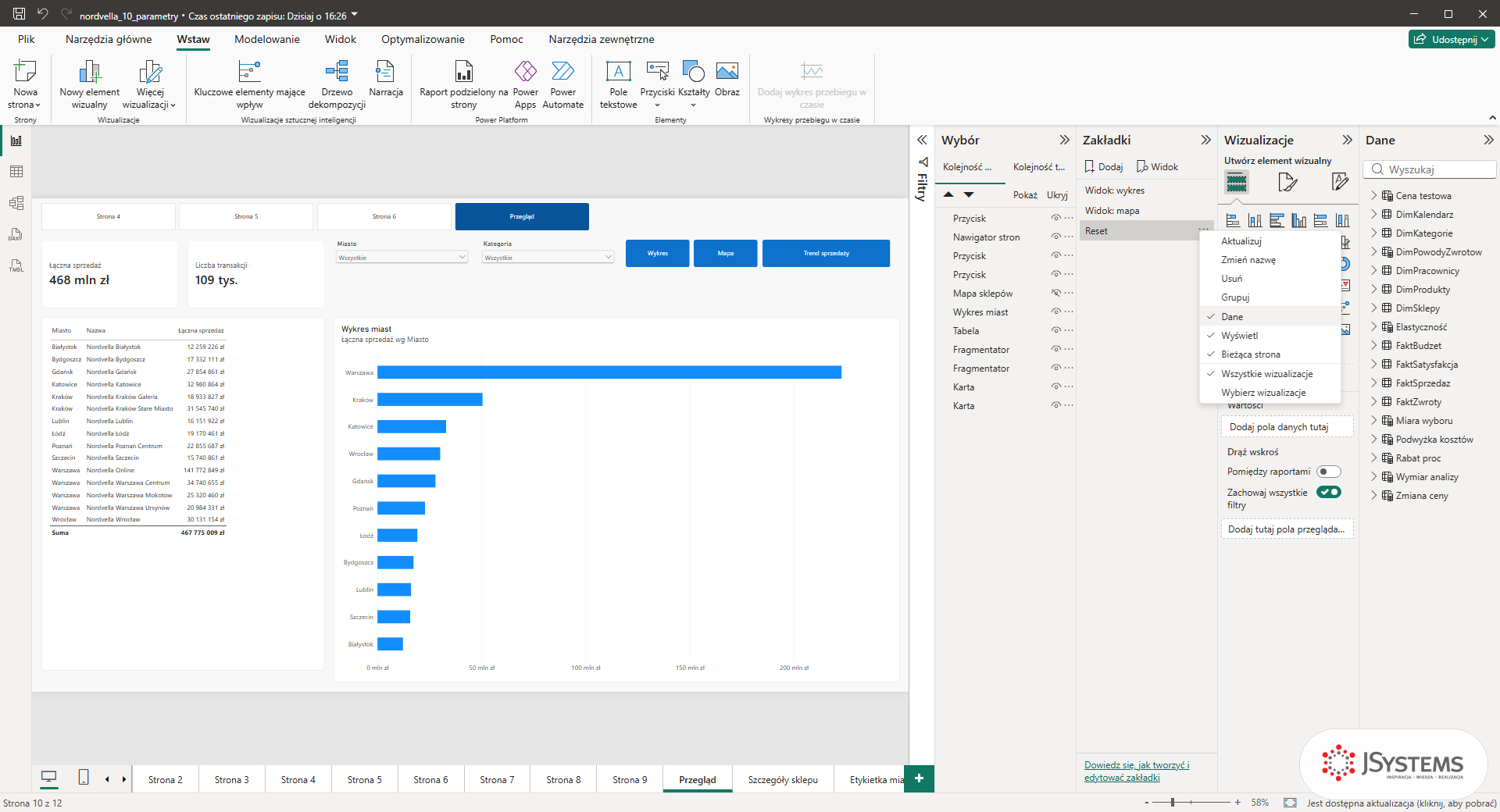Open the Power Apps visual icon
Screen dimensions: 1500x812
coord(525,72)
